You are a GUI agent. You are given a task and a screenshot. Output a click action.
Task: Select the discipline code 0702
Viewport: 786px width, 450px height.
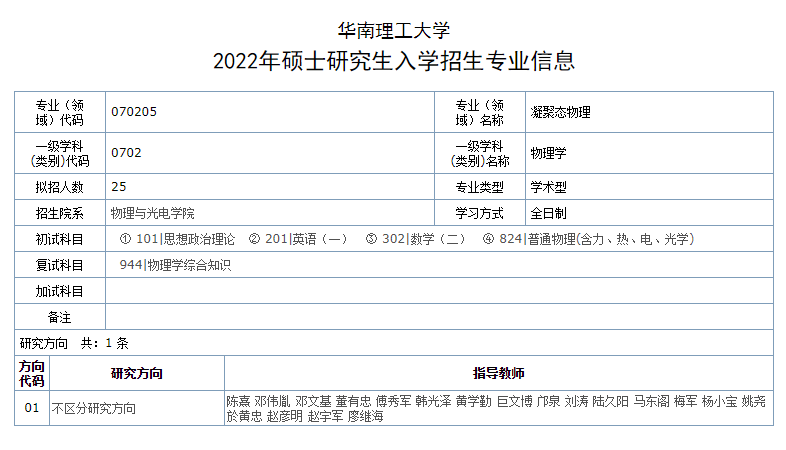[126, 153]
